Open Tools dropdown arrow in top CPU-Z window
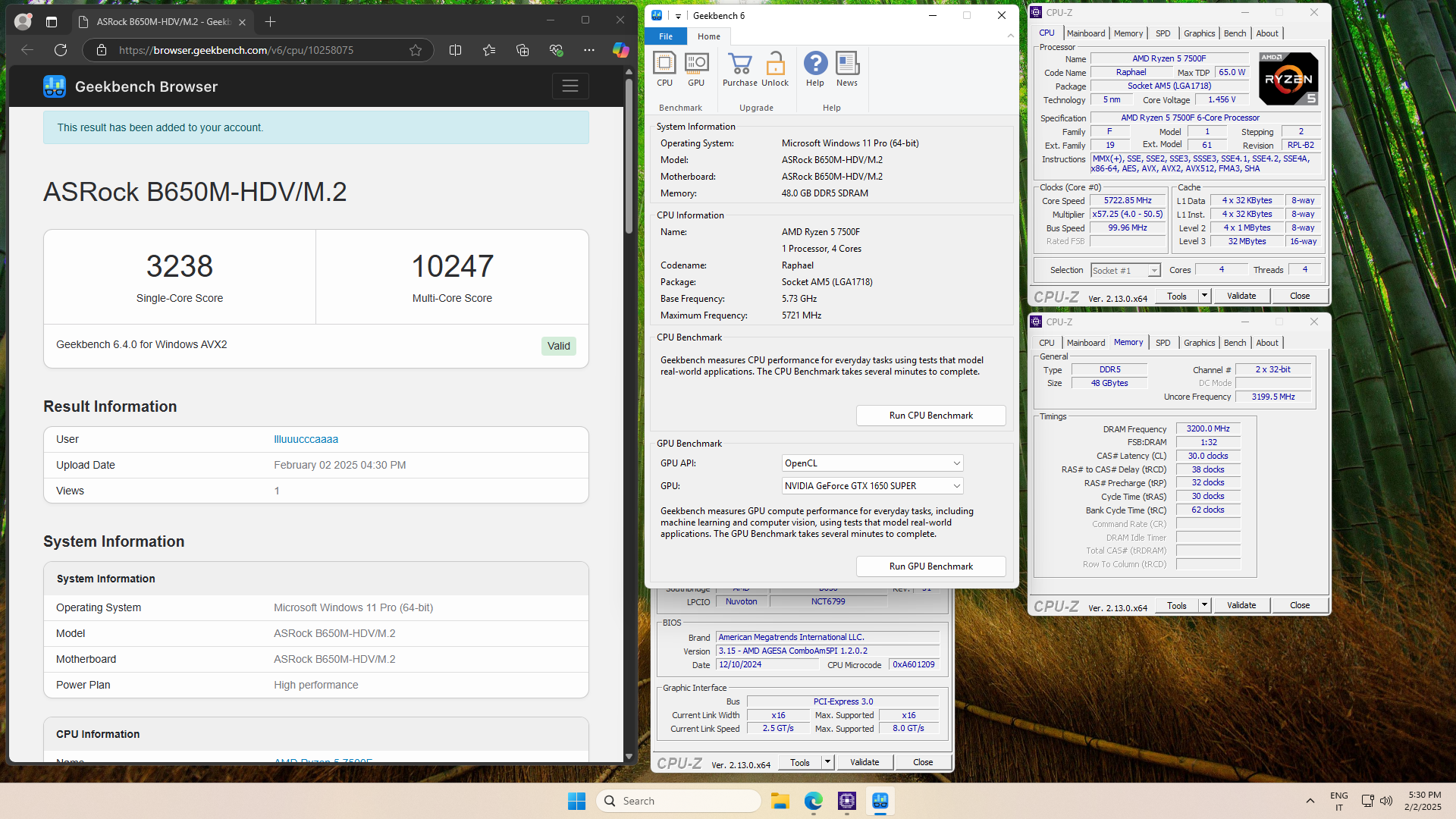The width and height of the screenshot is (1456, 819). (x=1204, y=296)
